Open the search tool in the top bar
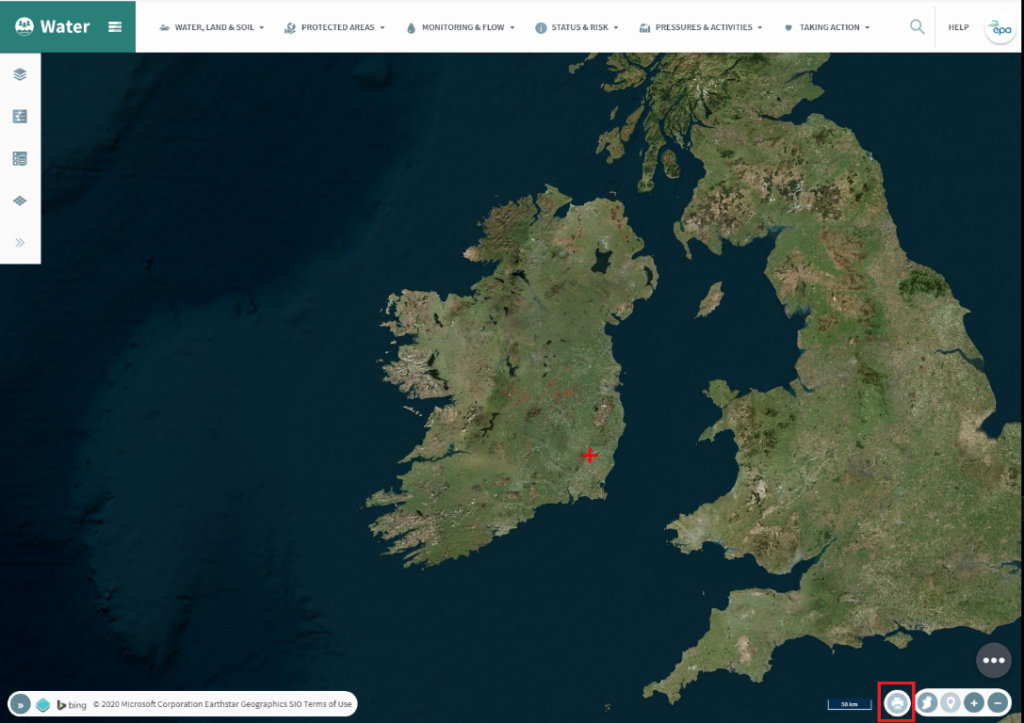 pyautogui.click(x=917, y=27)
